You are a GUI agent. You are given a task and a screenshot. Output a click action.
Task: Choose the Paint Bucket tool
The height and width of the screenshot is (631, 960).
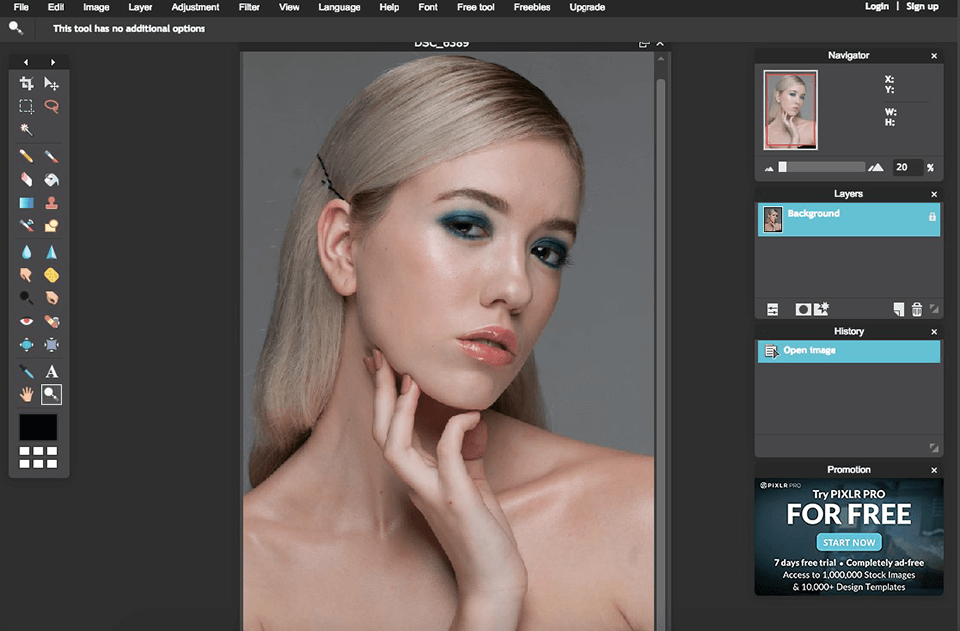51,179
